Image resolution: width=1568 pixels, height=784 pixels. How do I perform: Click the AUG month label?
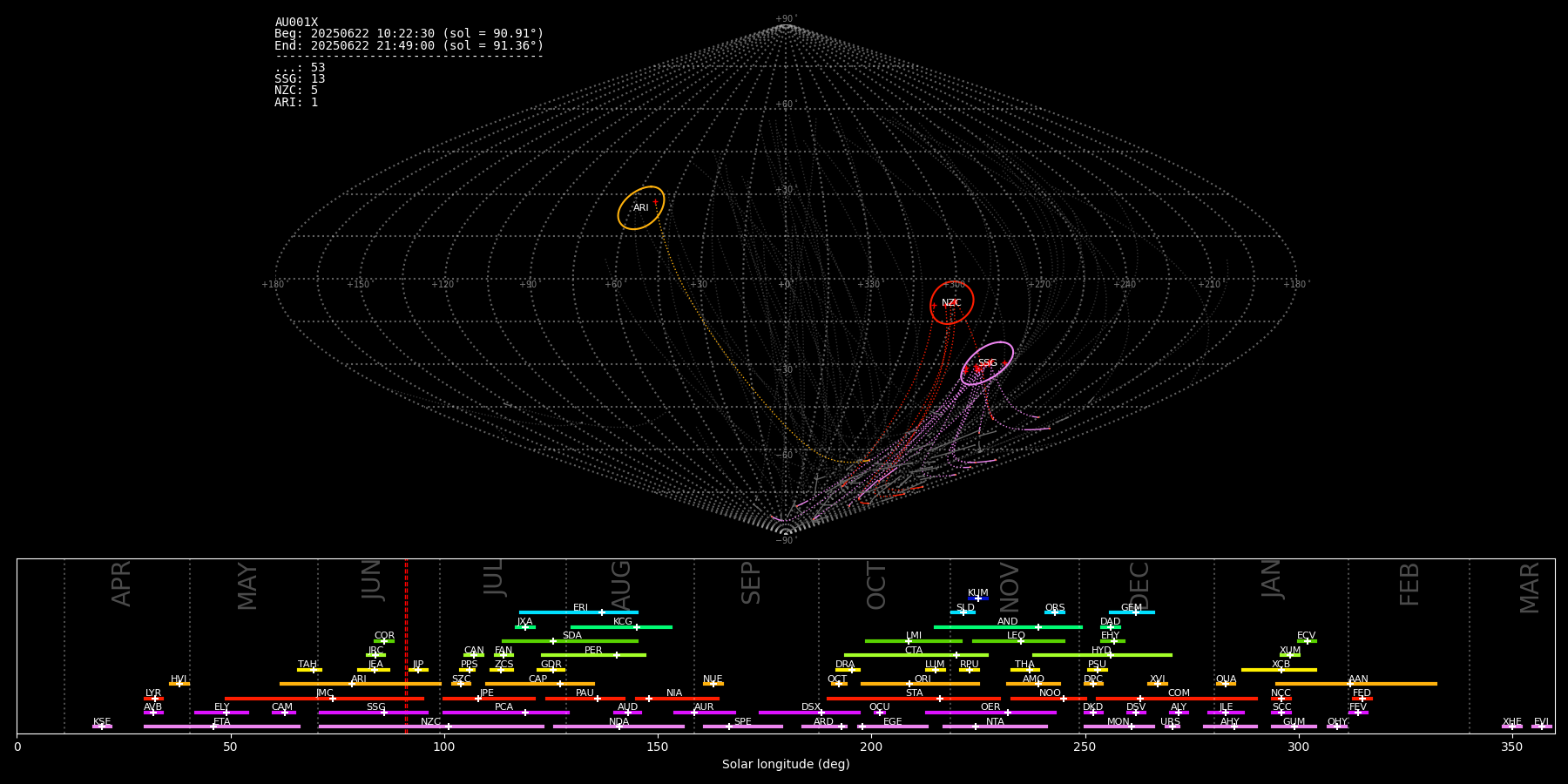[620, 584]
